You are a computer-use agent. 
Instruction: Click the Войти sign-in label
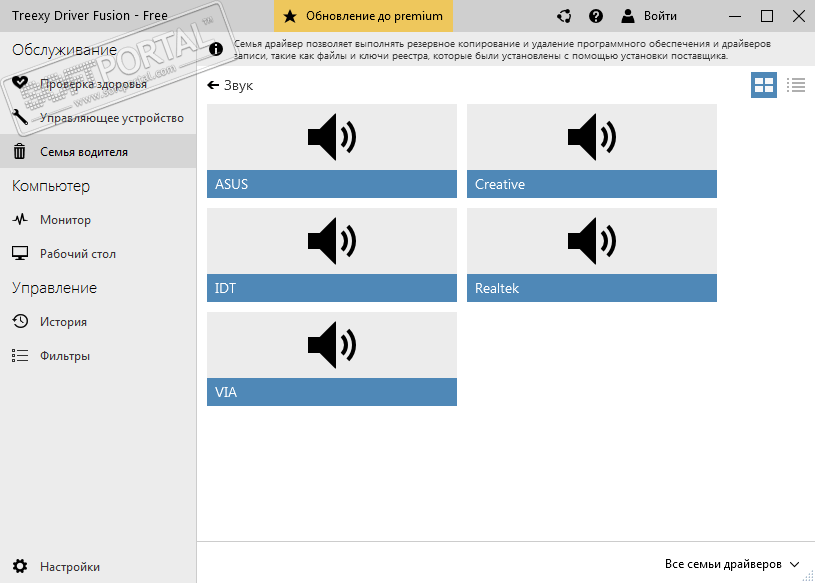point(660,16)
